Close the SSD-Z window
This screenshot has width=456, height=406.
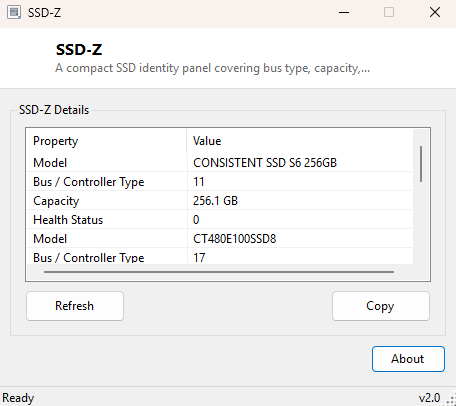(435, 13)
